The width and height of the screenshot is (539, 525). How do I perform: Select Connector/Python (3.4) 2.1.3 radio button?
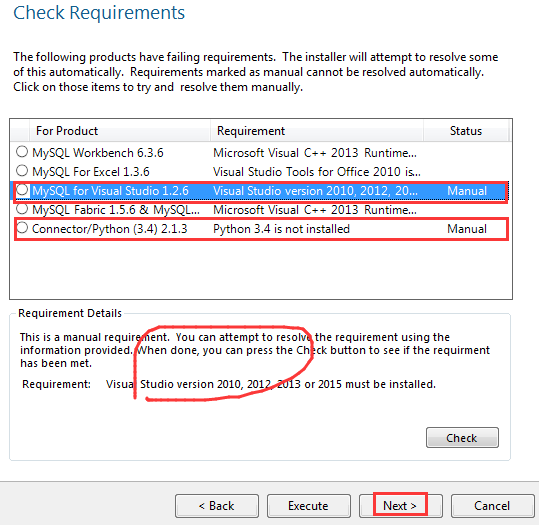point(22,228)
